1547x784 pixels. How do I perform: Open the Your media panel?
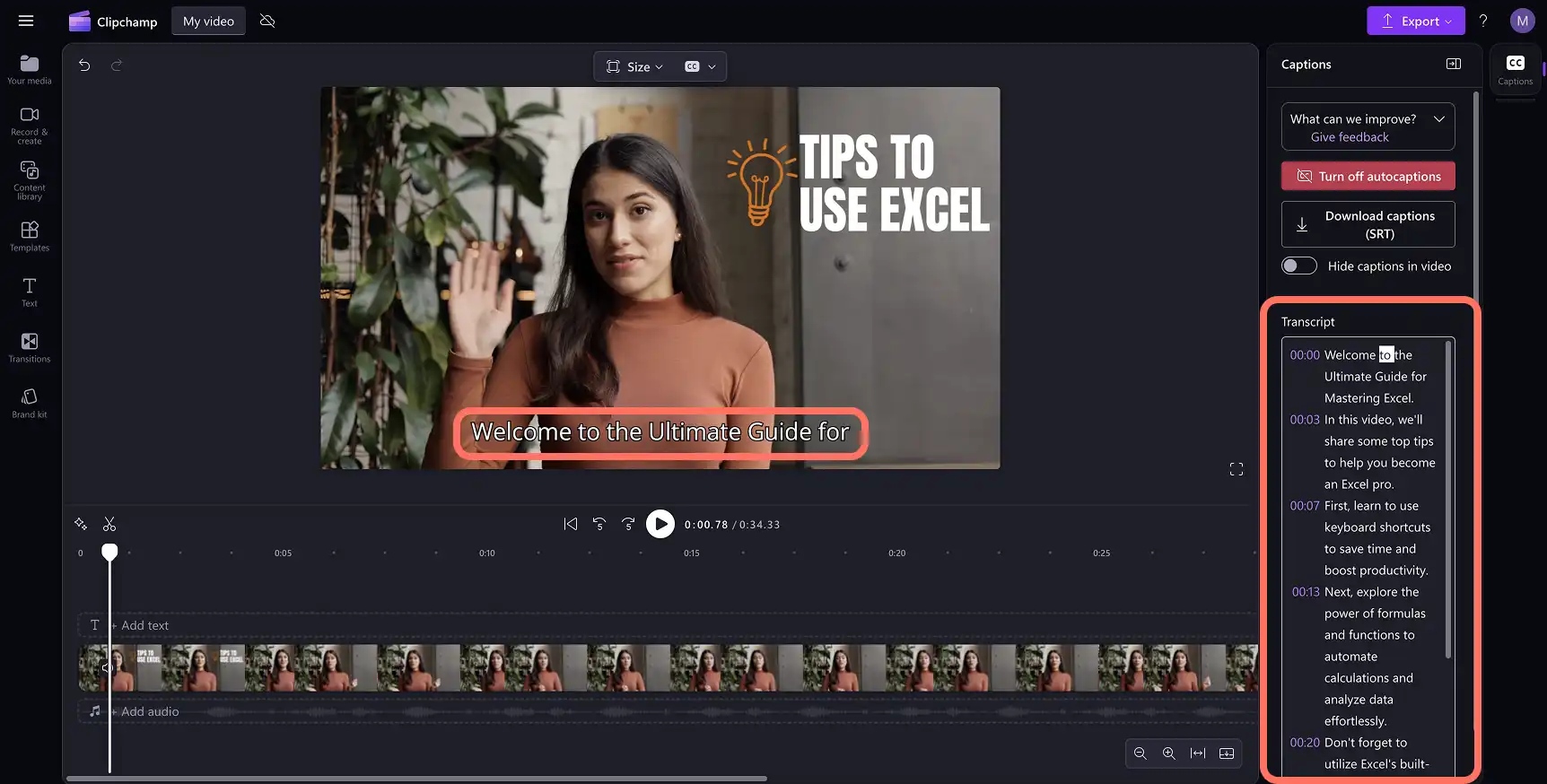pyautogui.click(x=30, y=70)
